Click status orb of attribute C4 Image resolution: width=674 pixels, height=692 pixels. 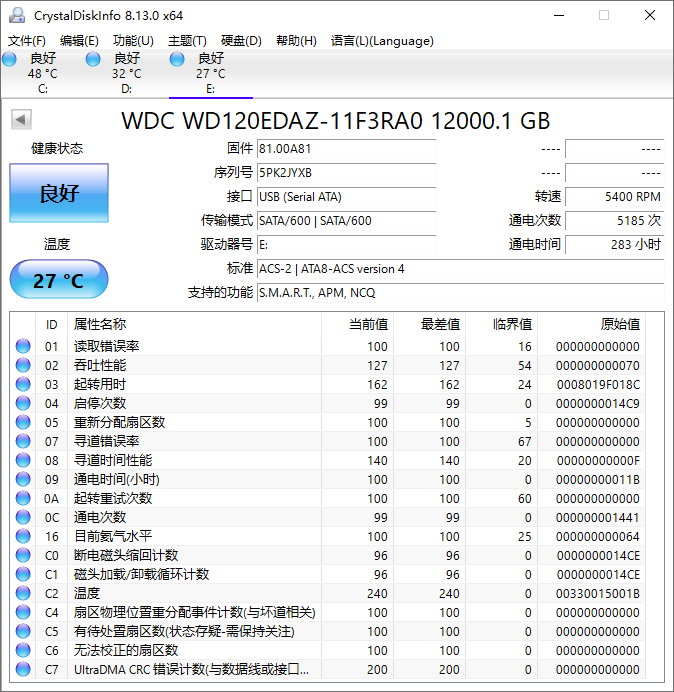tap(23, 612)
